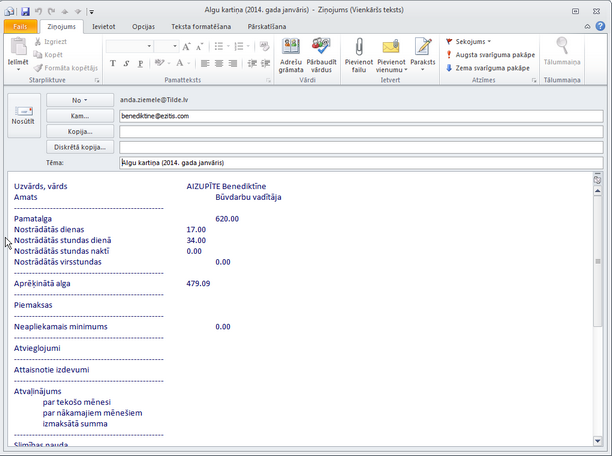Click the scroll down arrow of message body
The width and height of the screenshot is (612, 456).
598,441
